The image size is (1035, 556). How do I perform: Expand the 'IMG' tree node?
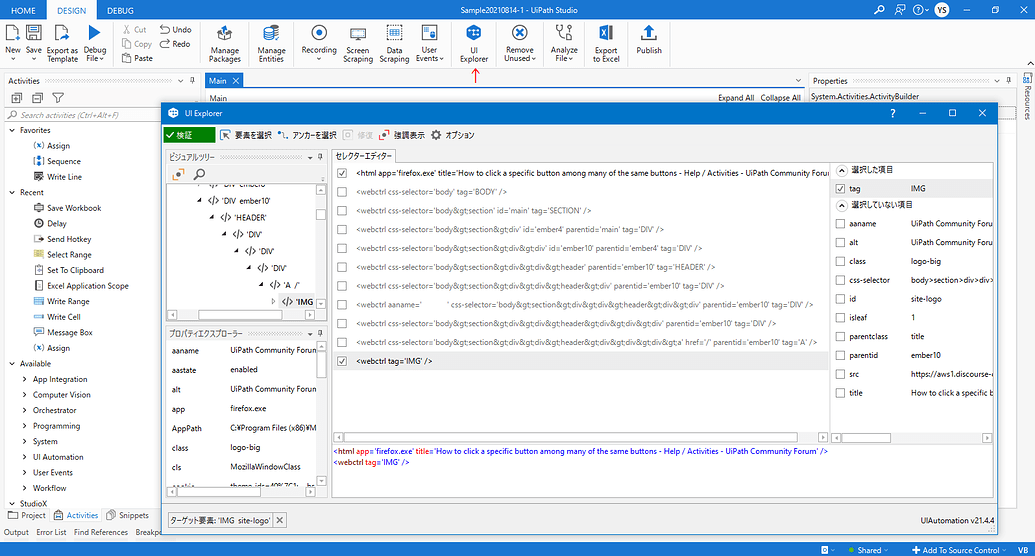274,301
